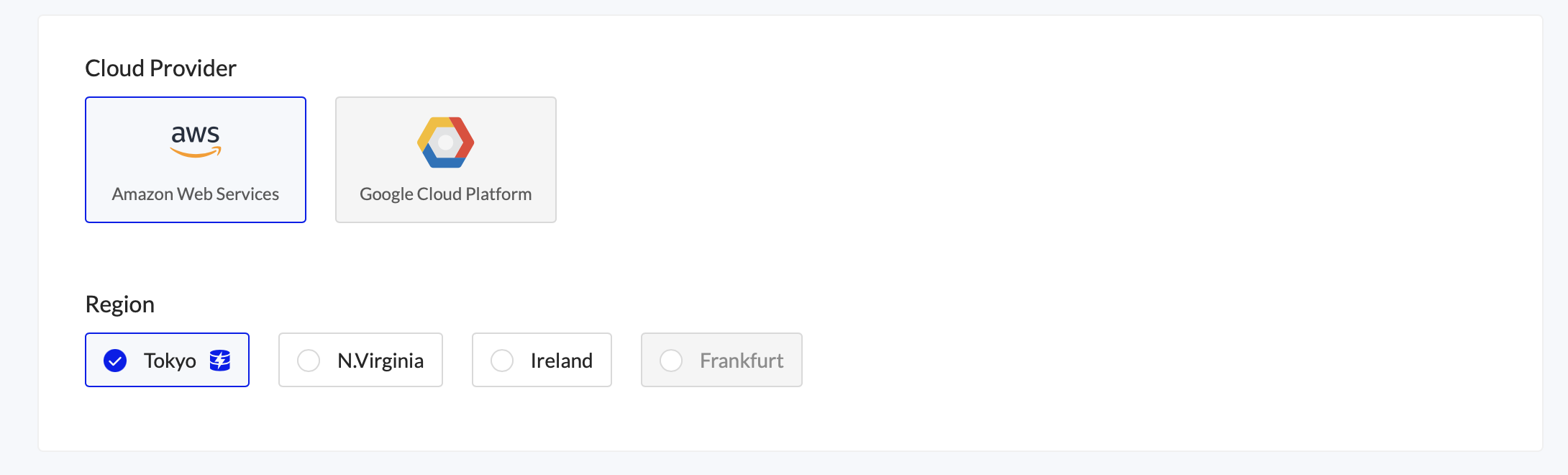This screenshot has height=475, width=1568.
Task: Click the Frankfurt region name
Action: pyautogui.click(x=742, y=361)
